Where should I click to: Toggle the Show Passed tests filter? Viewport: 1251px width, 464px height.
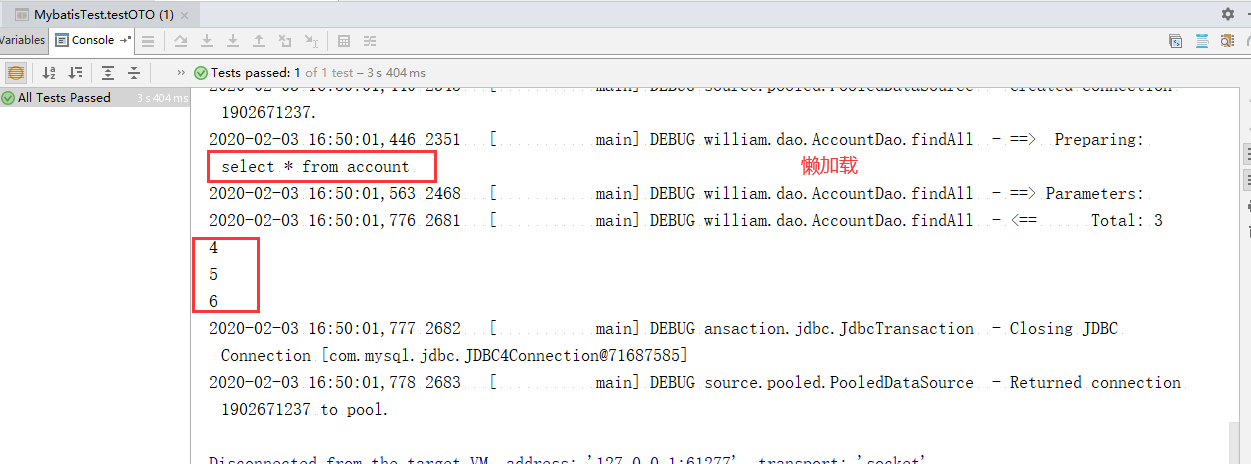coord(16,72)
